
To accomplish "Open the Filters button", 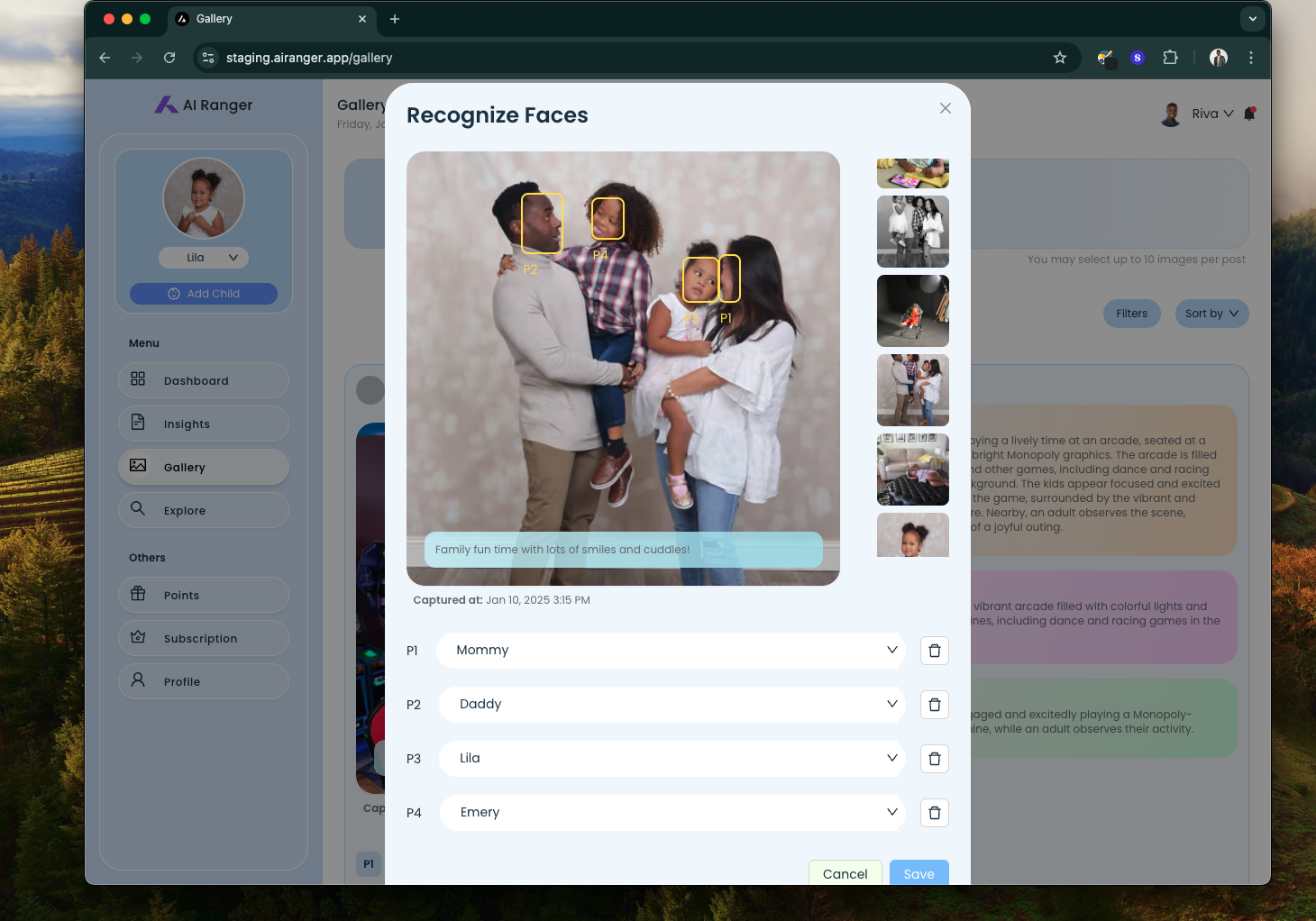I will (x=1132, y=314).
